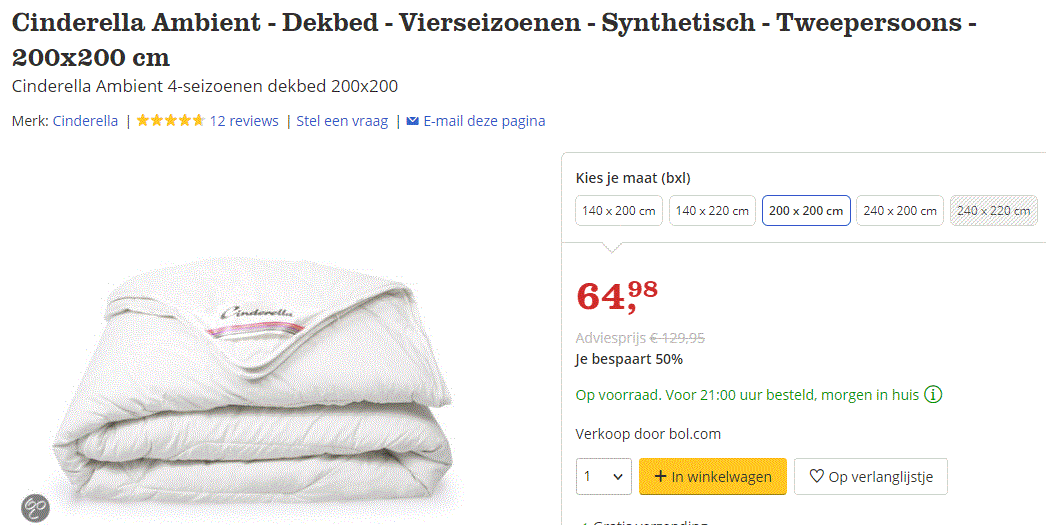
Task: Click the red 64,98 price
Action: pos(617,295)
